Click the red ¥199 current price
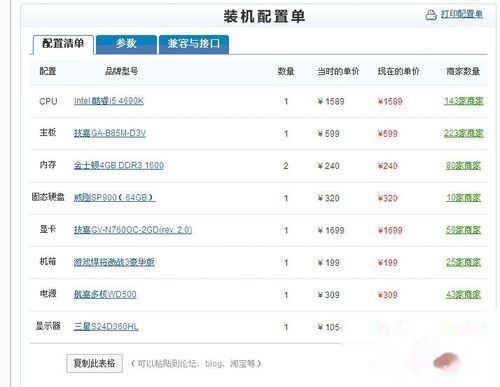This screenshot has width=500, height=387. tap(387, 263)
